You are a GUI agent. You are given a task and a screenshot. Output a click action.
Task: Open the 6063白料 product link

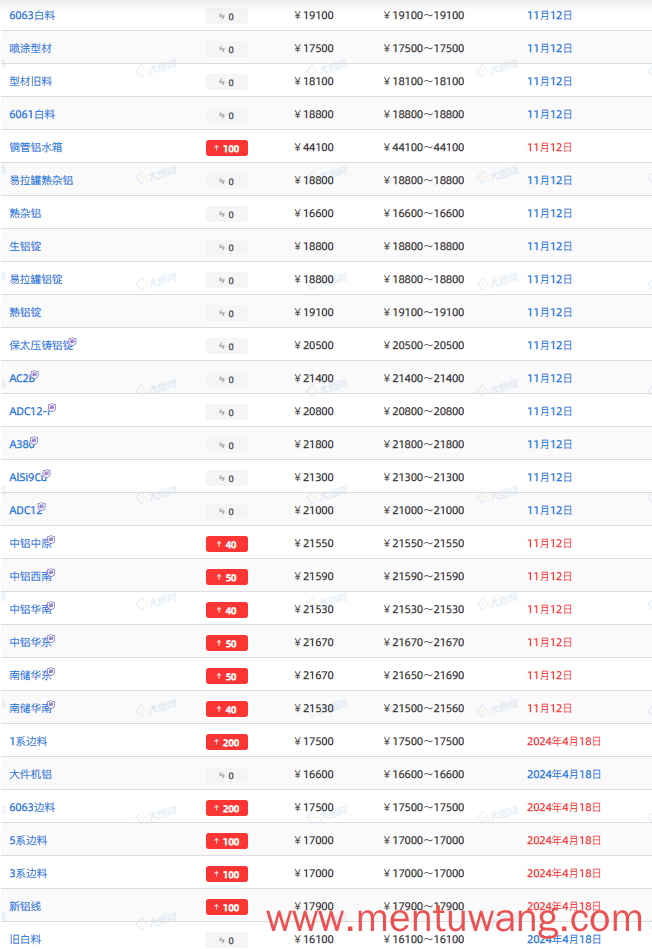click(x=32, y=15)
